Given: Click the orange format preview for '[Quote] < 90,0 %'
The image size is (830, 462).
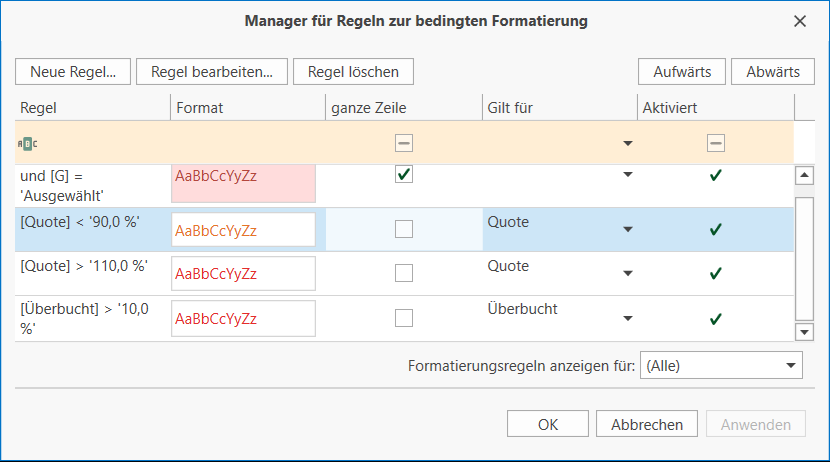Looking at the screenshot, I should pyautogui.click(x=243, y=230).
